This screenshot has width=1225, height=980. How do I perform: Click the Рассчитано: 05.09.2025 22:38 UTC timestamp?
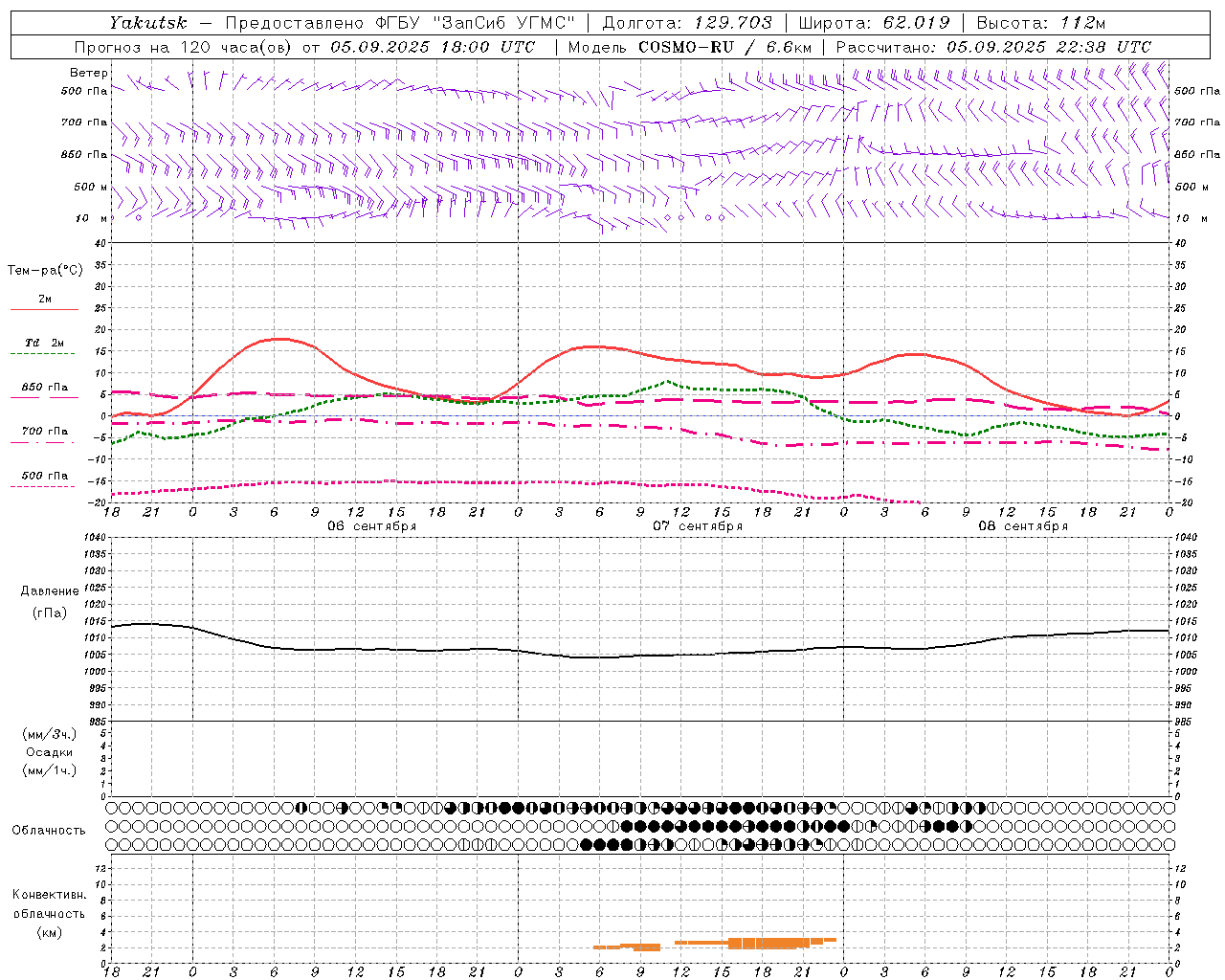[x=993, y=47]
